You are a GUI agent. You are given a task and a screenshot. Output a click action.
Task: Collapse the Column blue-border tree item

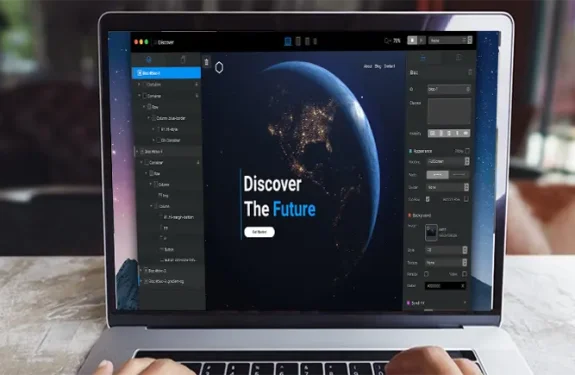[149, 118]
